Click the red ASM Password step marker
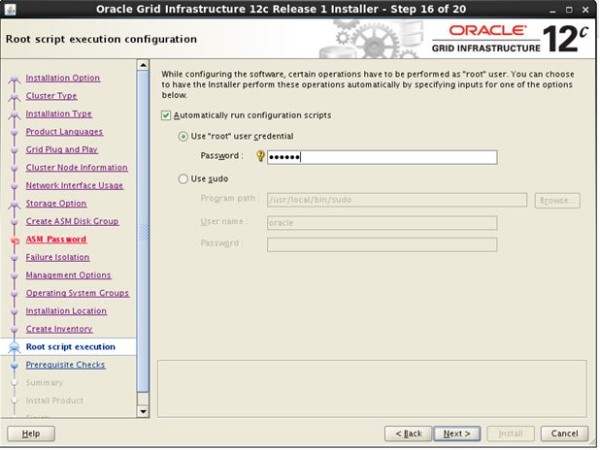600x450 pixels. 15,241
